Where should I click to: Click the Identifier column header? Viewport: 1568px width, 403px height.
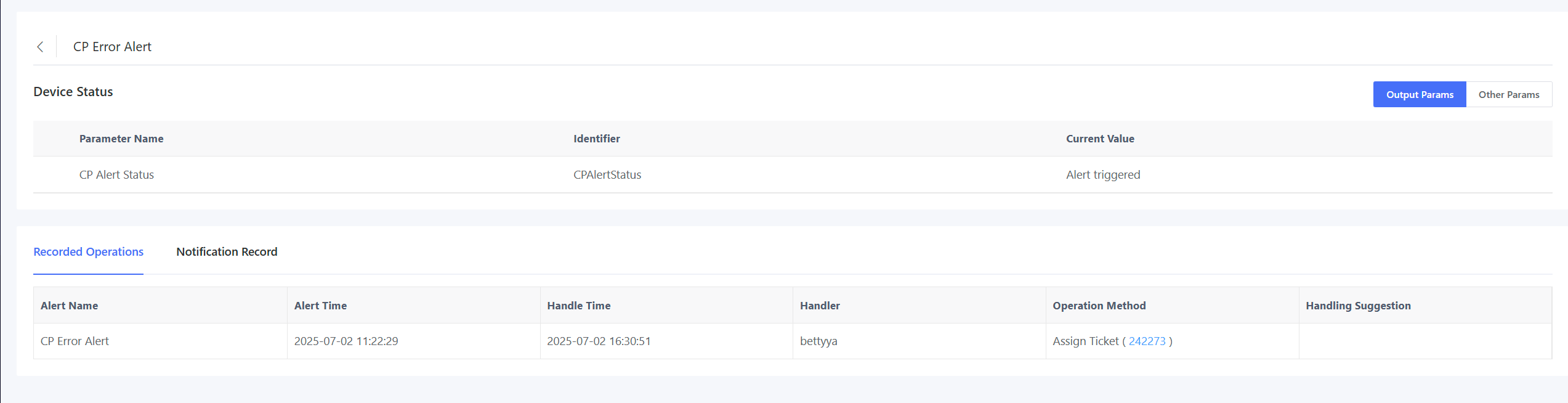coord(596,139)
